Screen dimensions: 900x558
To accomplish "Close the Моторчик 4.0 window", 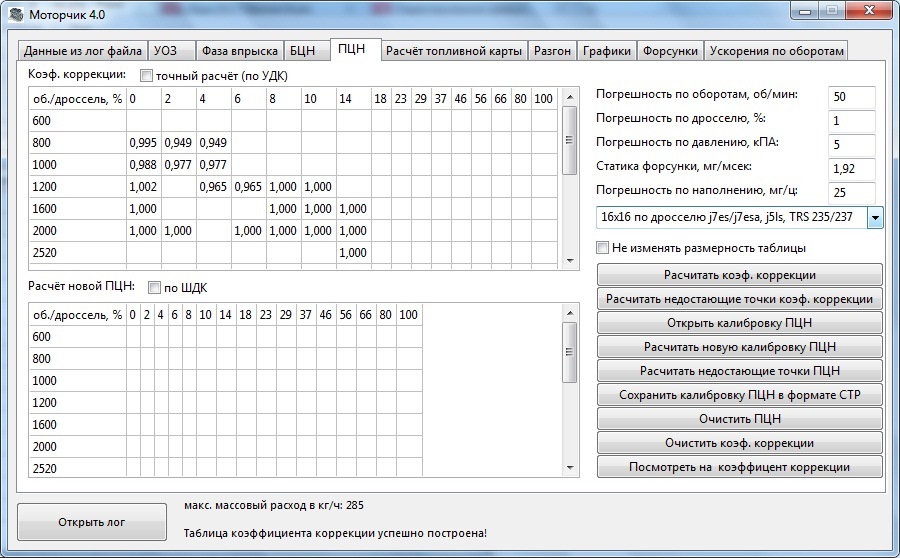I will click(870, 10).
